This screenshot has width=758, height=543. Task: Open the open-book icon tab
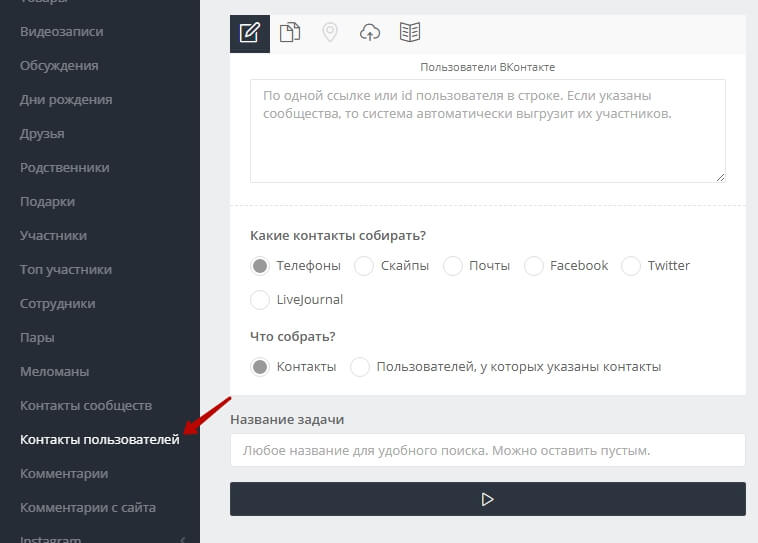coord(410,33)
